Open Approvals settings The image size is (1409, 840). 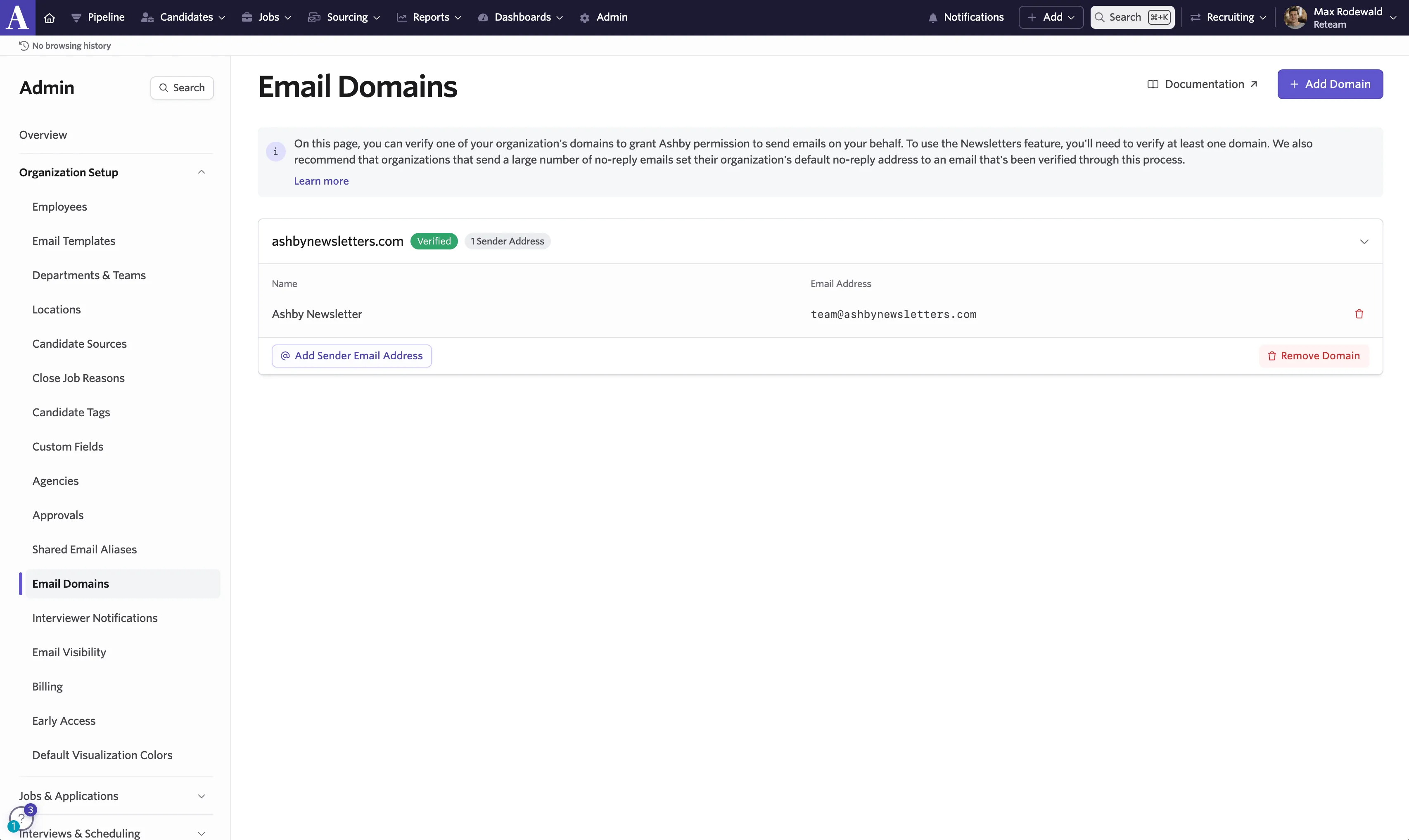[58, 515]
